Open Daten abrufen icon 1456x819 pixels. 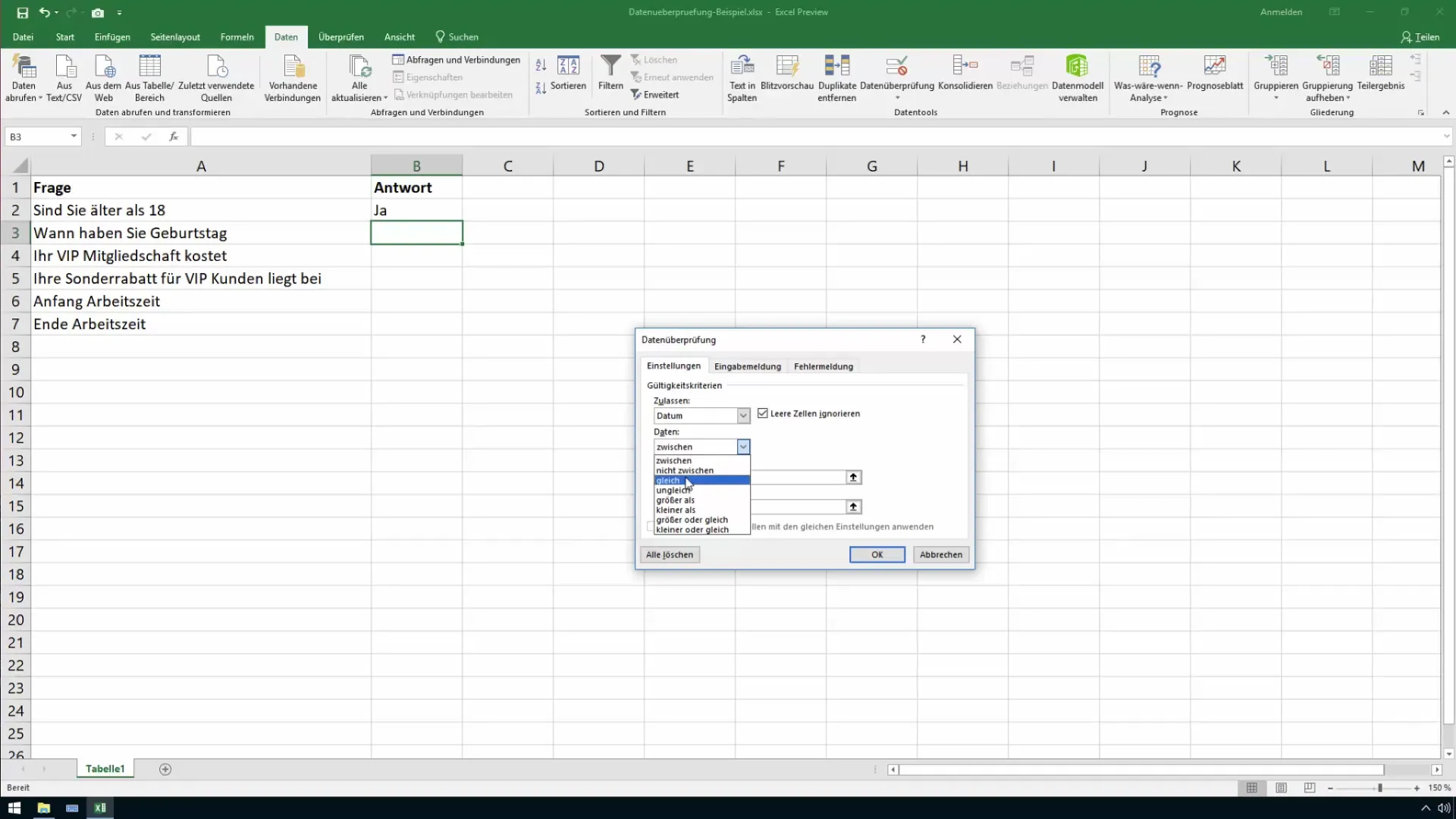[x=24, y=78]
